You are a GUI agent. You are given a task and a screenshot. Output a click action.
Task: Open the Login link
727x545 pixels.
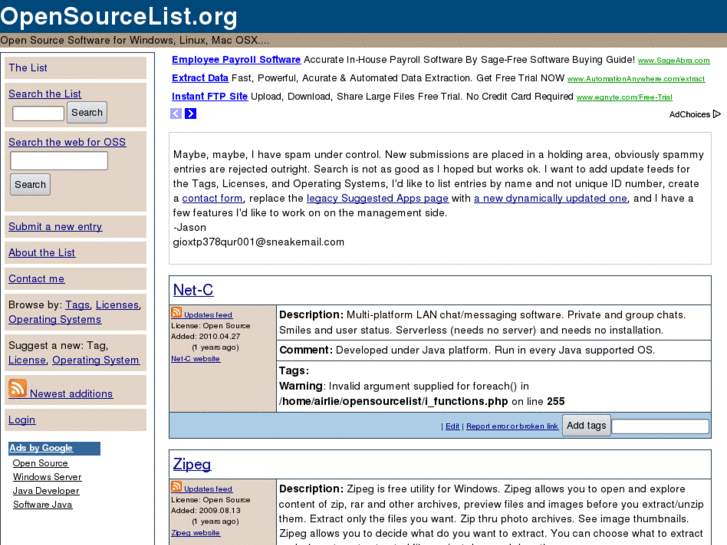tap(22, 420)
